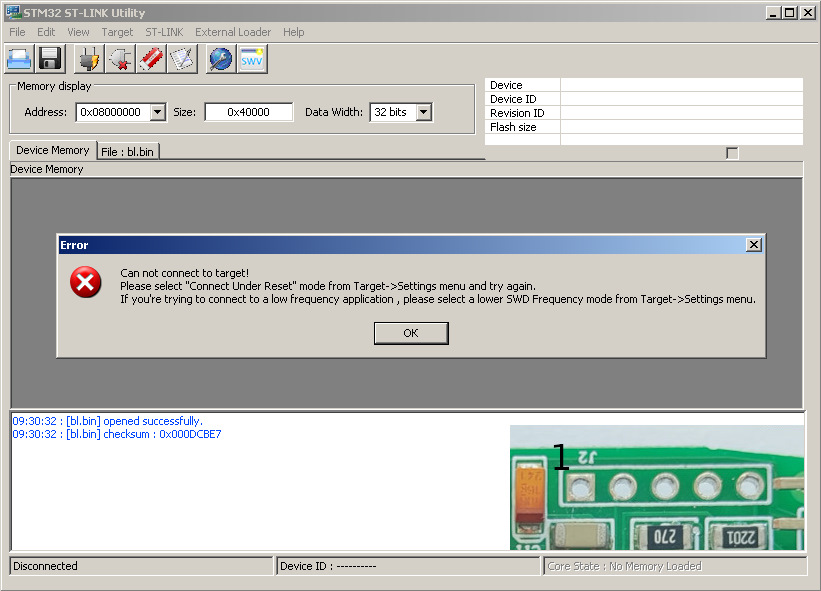This screenshot has height=591, width=821.
Task: Click the Revision ID row label
Action: click(x=517, y=113)
